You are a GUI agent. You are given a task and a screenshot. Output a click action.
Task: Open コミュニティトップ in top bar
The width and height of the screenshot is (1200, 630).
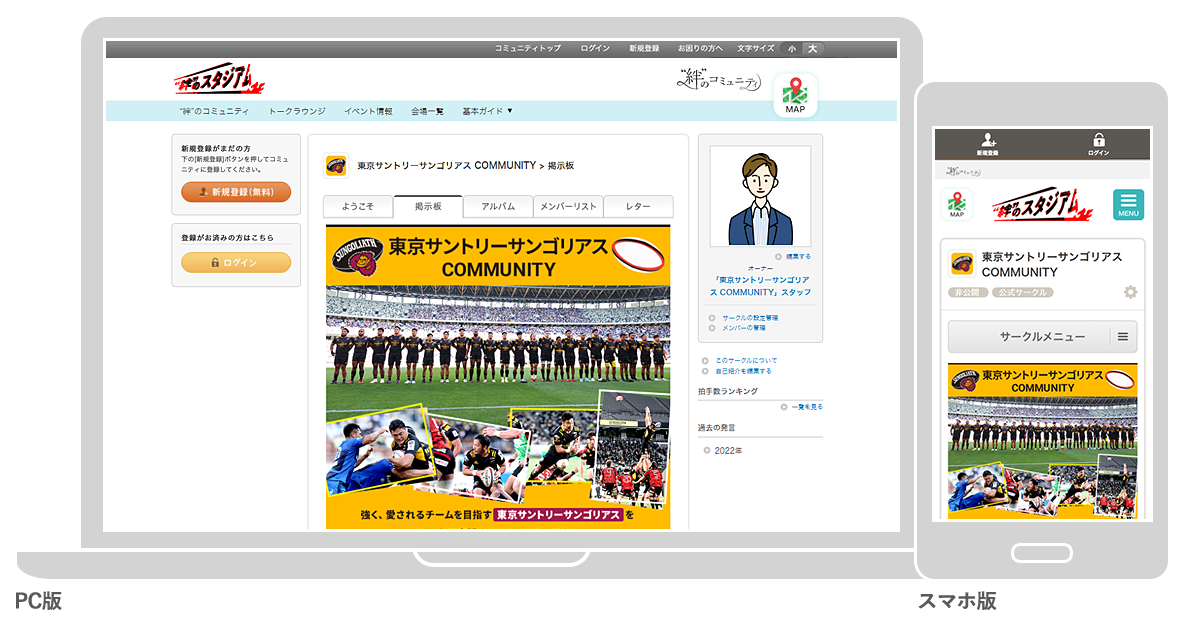(528, 48)
